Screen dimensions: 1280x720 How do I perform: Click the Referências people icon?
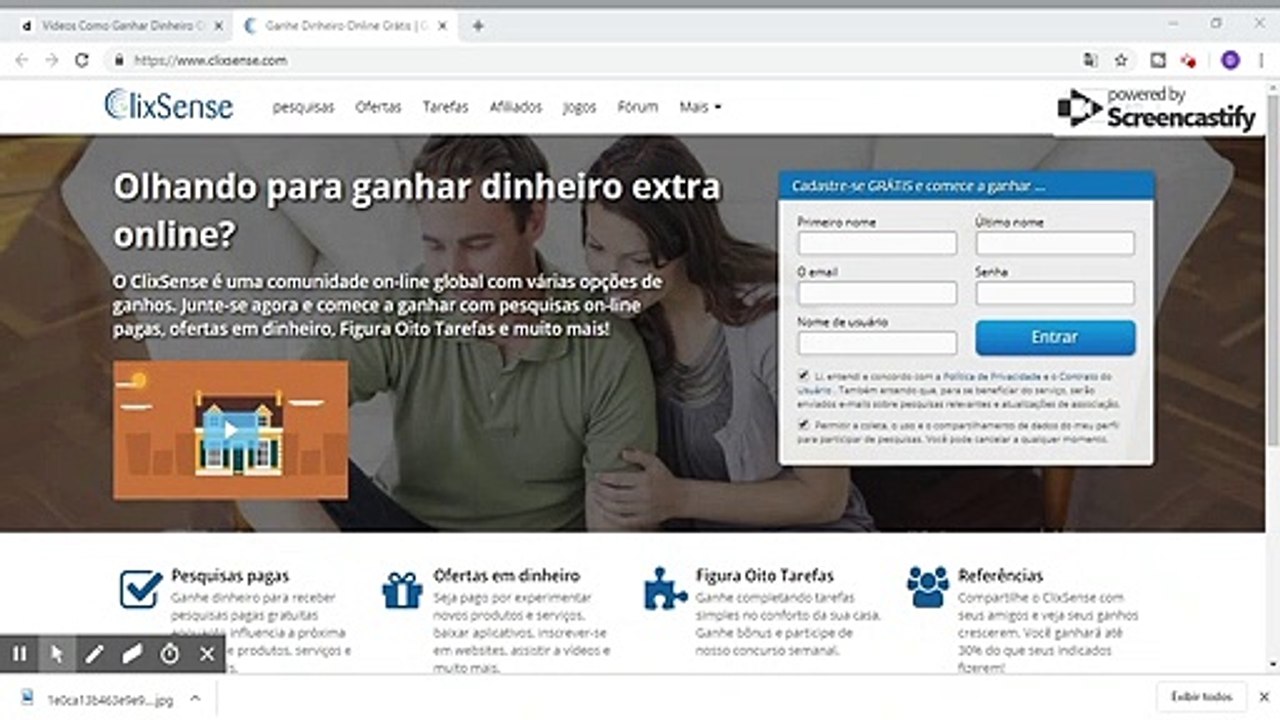927,587
